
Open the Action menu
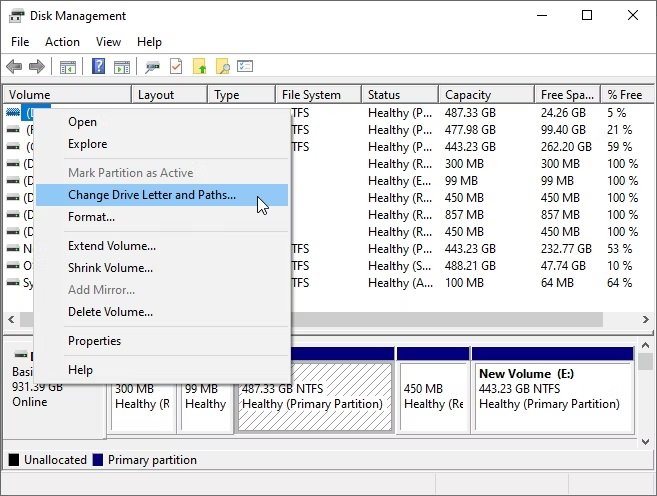tap(62, 42)
